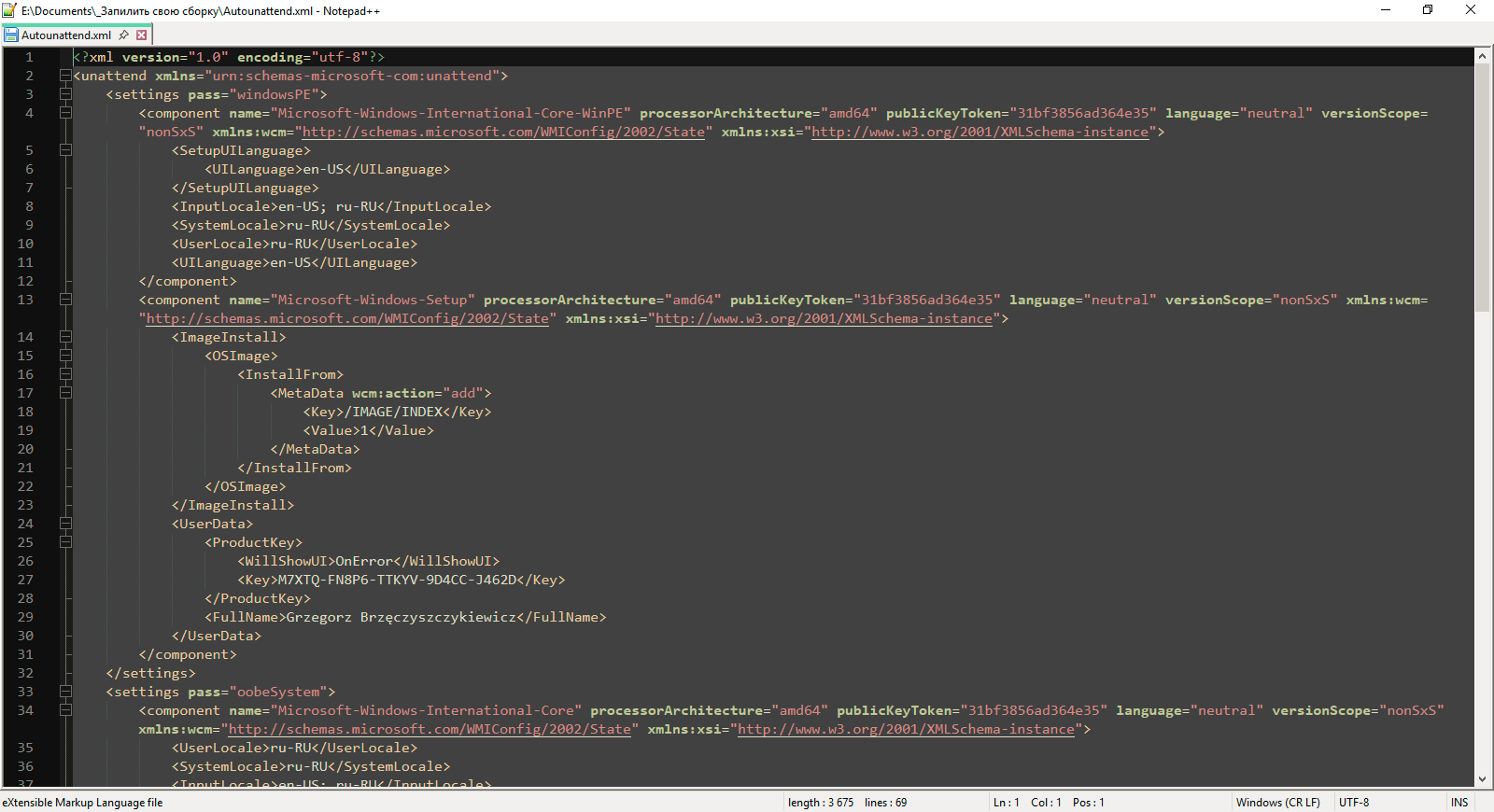Collapse the ImageInstall fold on line 14
Image resolution: width=1494 pixels, height=812 pixels.
tap(65, 337)
